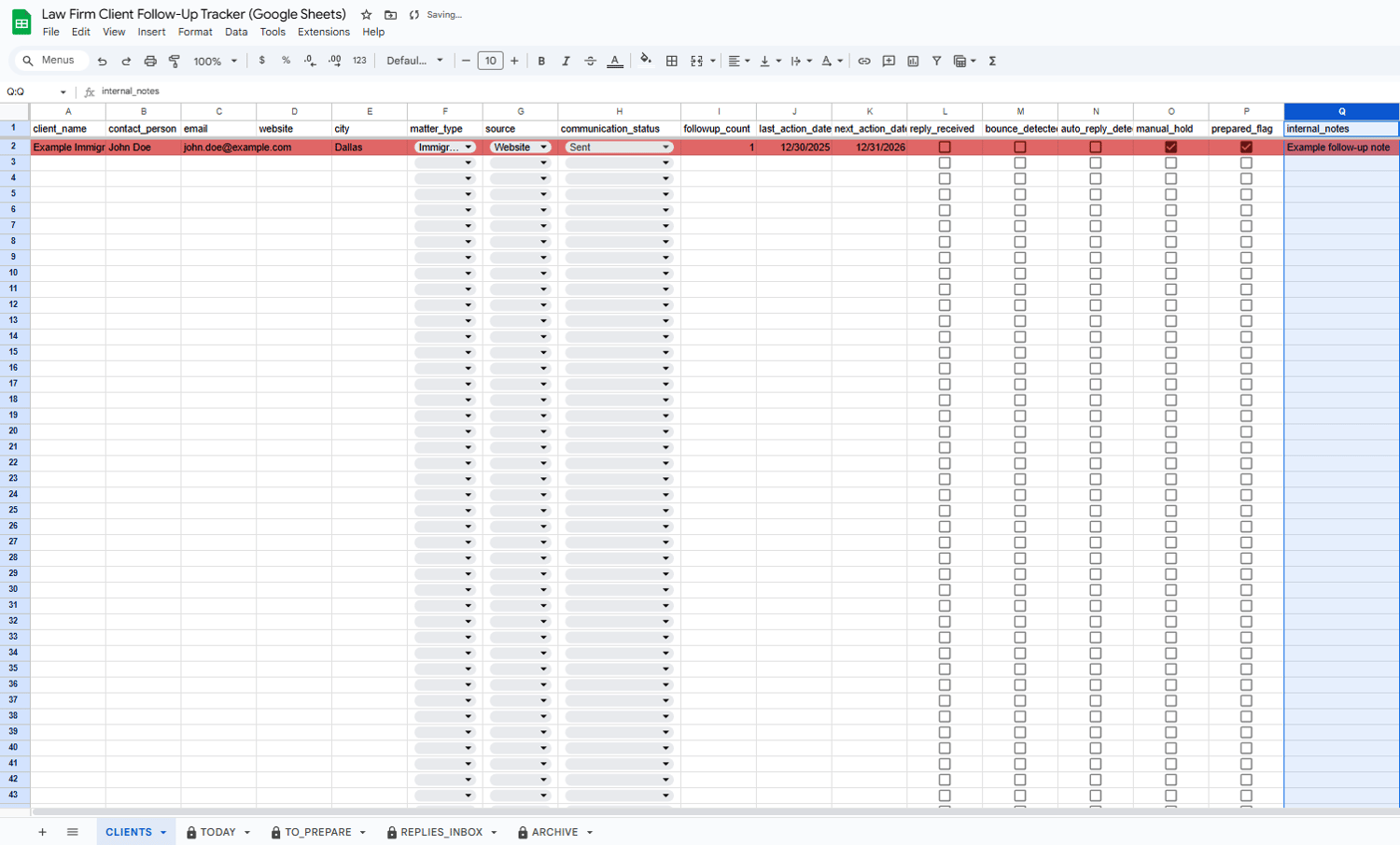
Task: Select column H header
Action: coord(619,111)
